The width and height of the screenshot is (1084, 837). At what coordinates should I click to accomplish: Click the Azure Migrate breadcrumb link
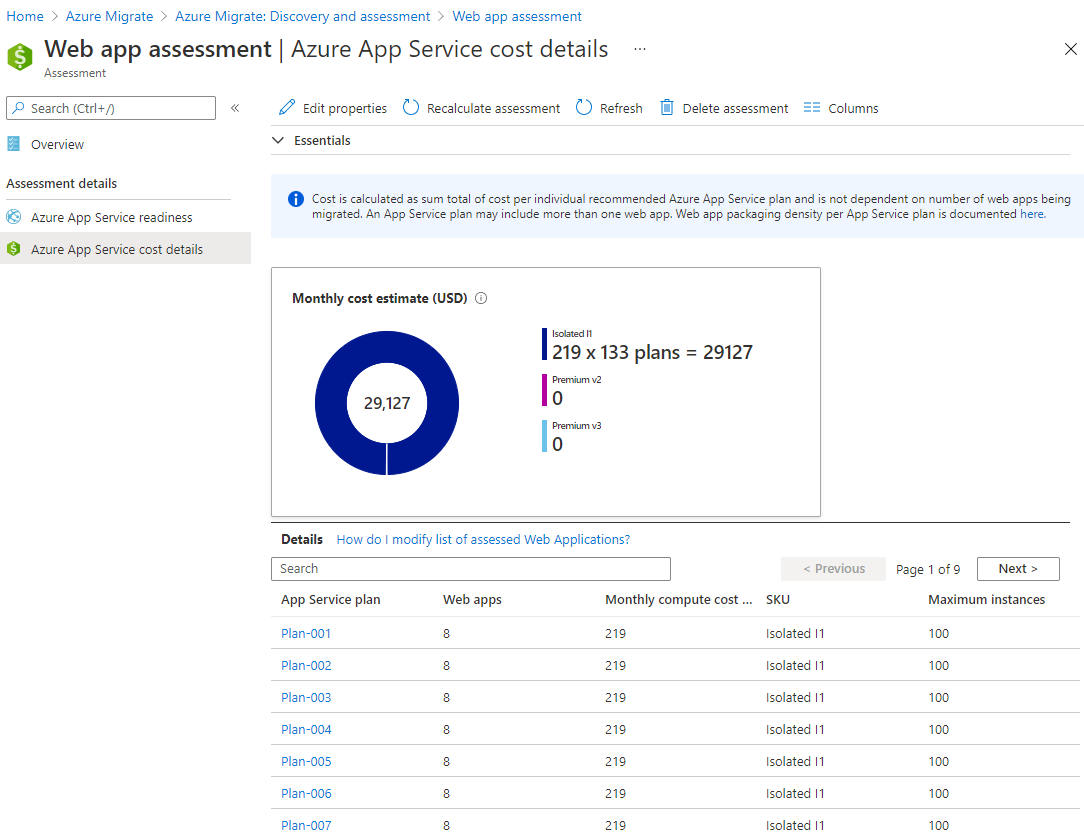(109, 16)
